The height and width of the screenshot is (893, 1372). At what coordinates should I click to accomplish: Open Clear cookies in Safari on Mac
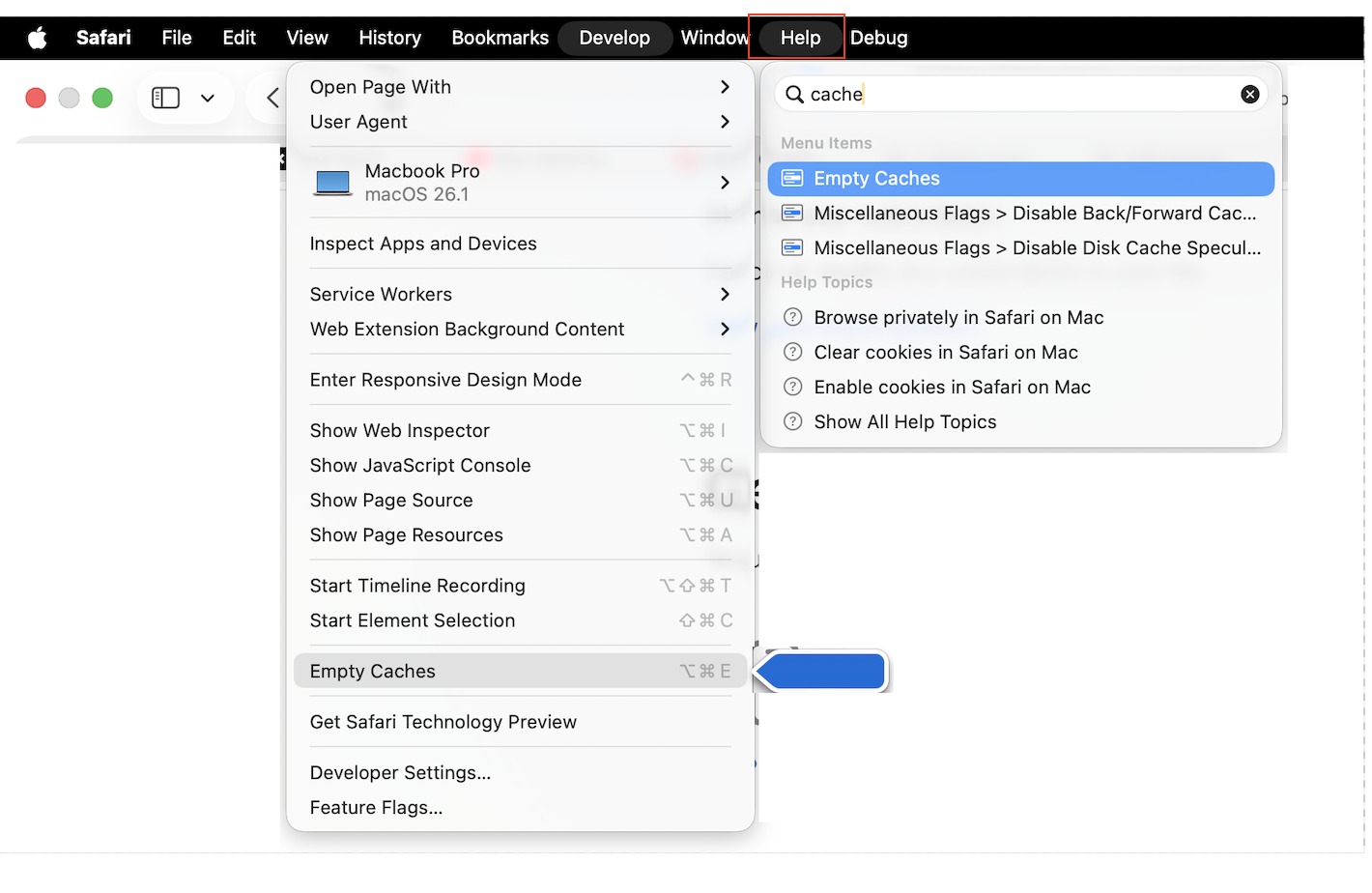point(1021,352)
